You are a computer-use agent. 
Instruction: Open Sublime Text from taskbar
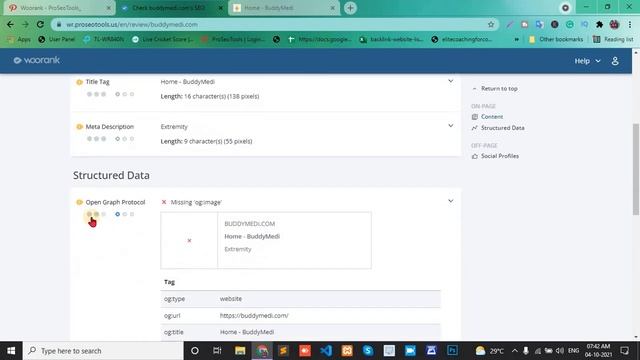point(283,351)
